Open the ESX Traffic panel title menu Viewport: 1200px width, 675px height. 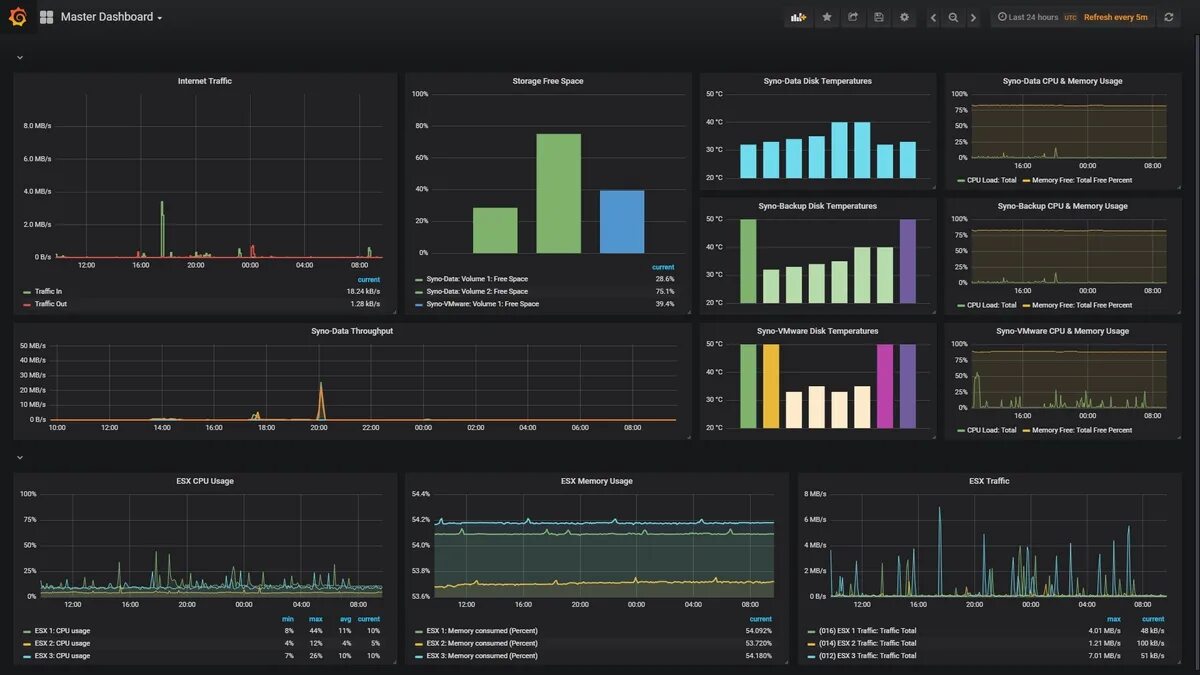point(989,481)
